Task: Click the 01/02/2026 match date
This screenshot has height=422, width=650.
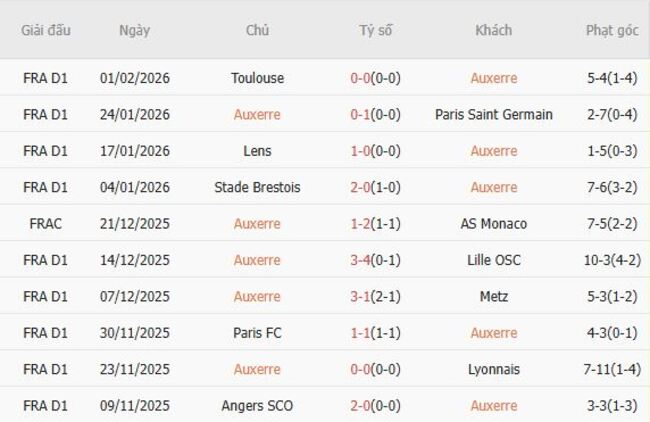Action: tap(135, 78)
